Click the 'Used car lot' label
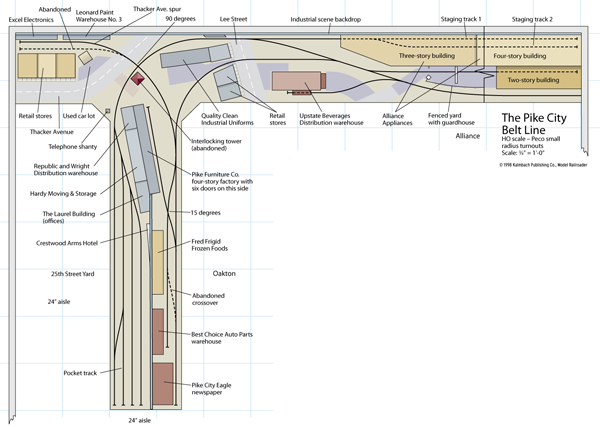The width and height of the screenshot is (600, 427). click(79, 116)
